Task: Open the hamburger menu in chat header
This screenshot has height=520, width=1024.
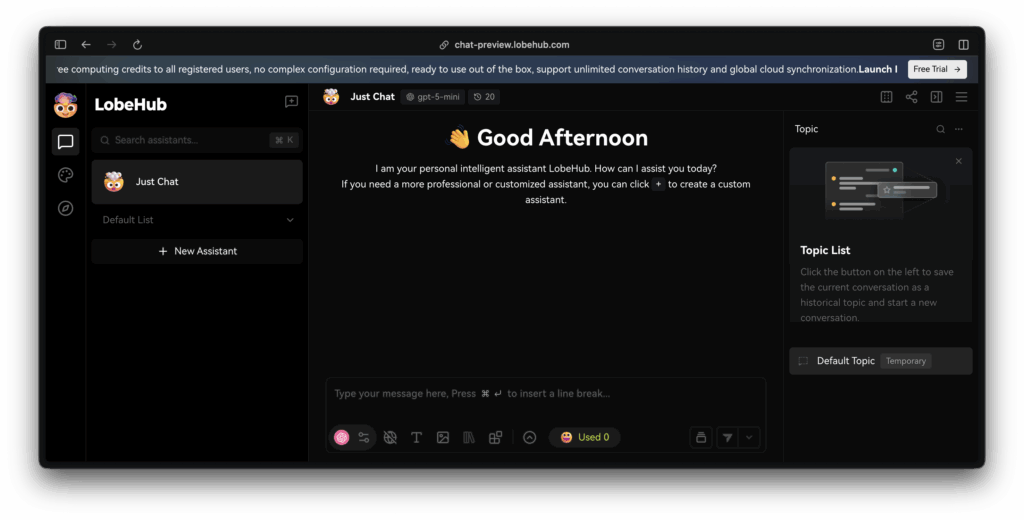Action: click(961, 97)
